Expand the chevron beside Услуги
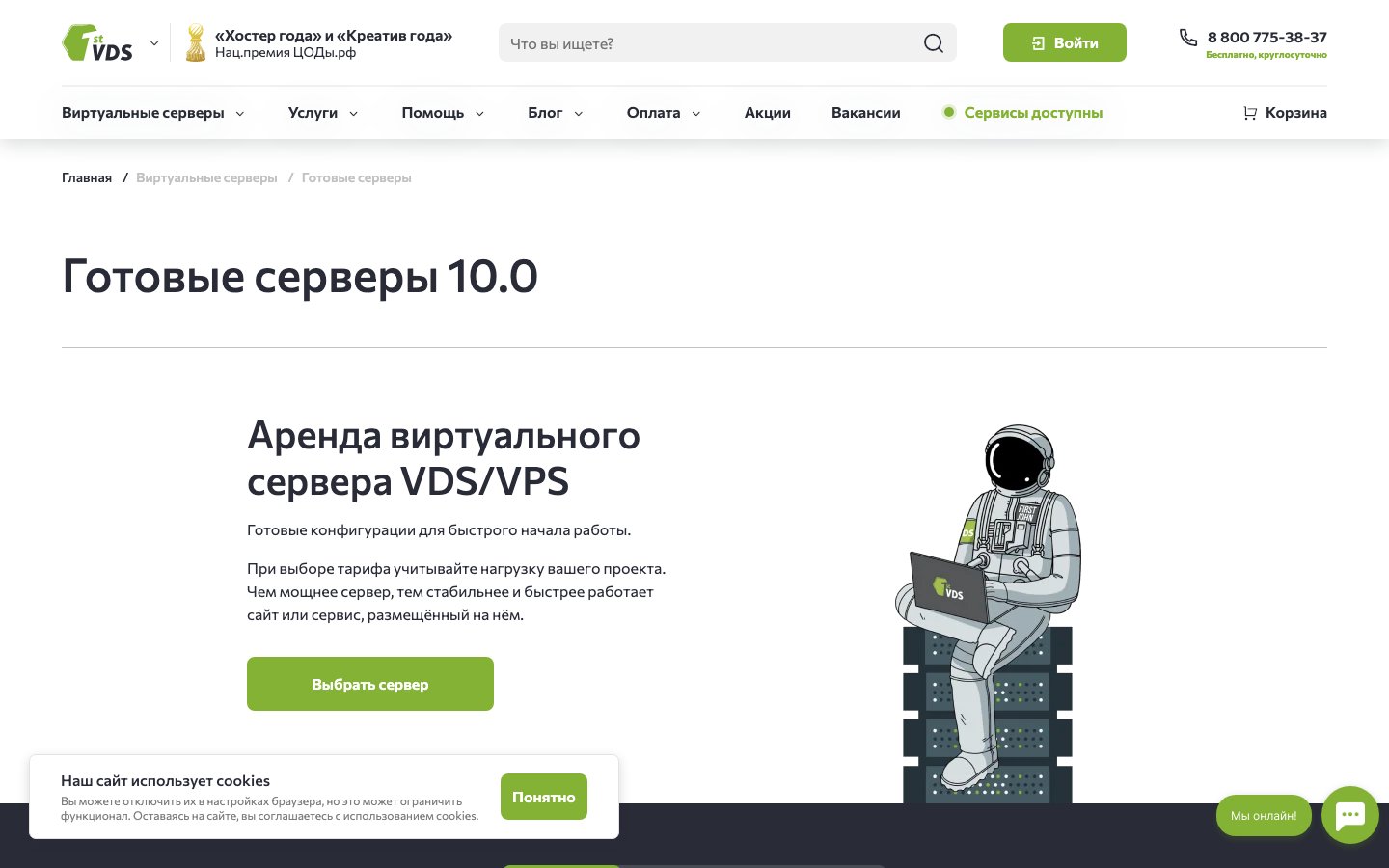Screen dimensions: 1389x868 [353, 114]
